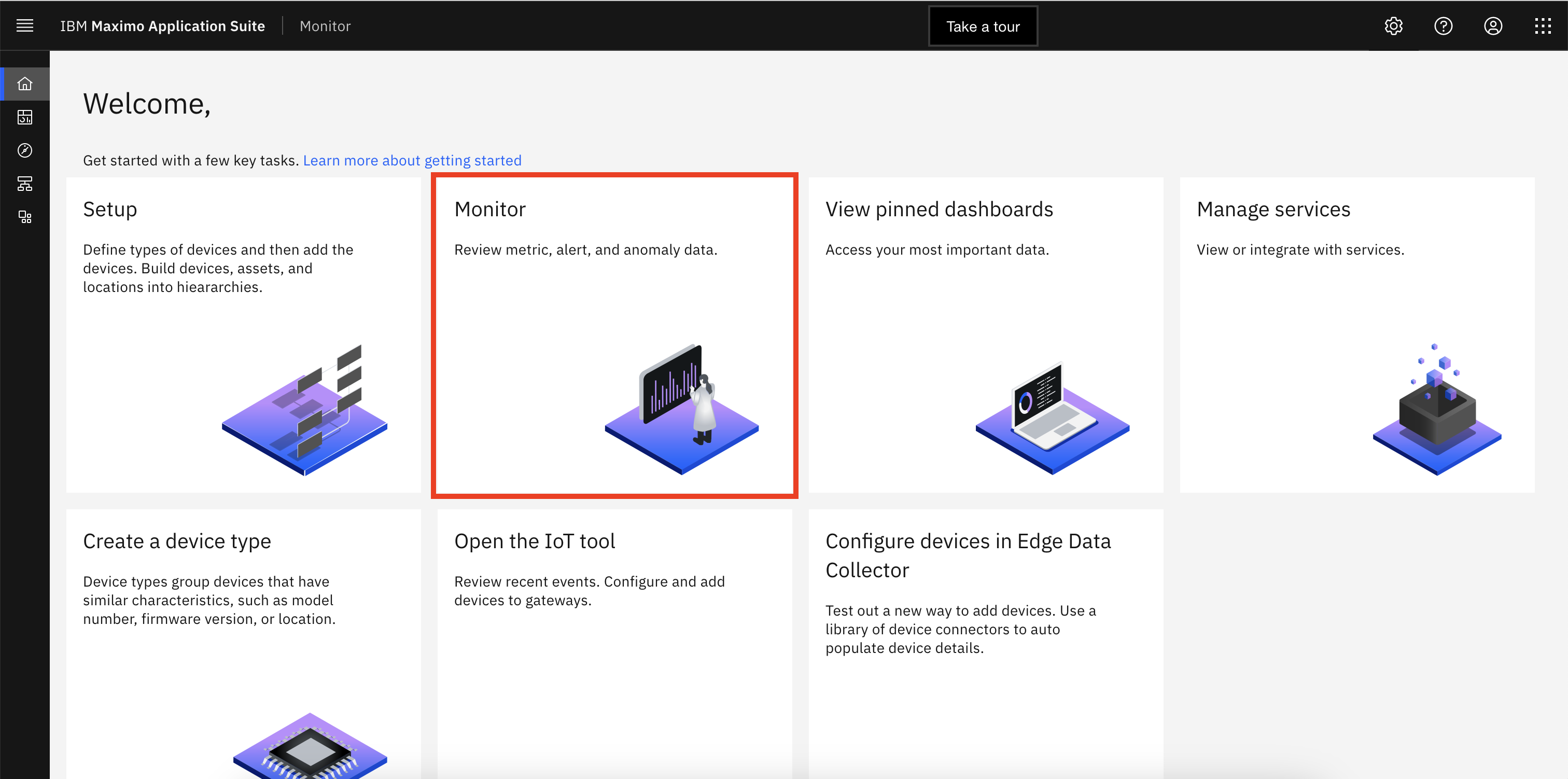Image resolution: width=1568 pixels, height=779 pixels.
Task: Open the app switcher grid icon
Action: pyautogui.click(x=1543, y=25)
